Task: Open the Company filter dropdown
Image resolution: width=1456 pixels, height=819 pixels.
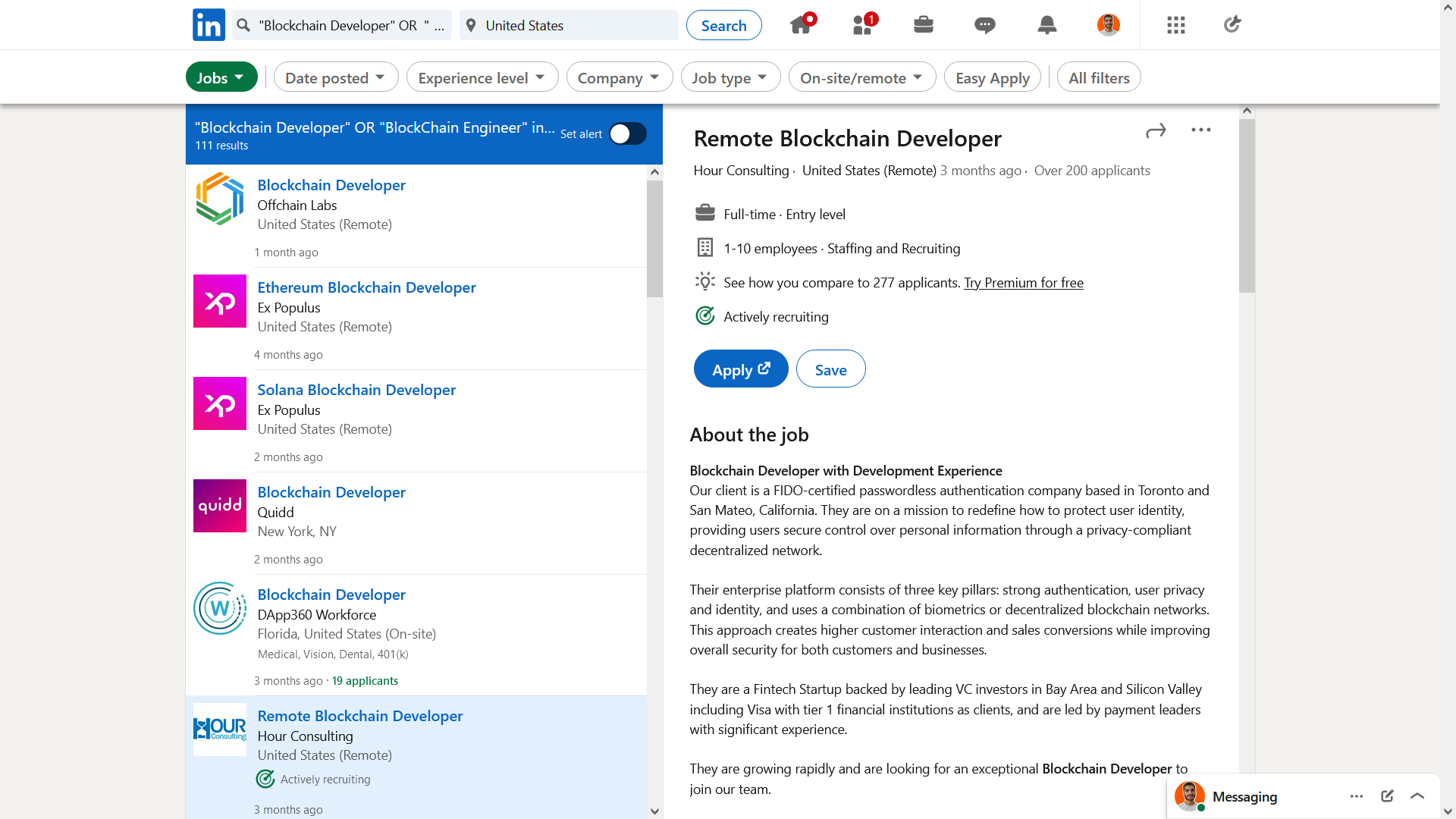Action: pos(620,77)
